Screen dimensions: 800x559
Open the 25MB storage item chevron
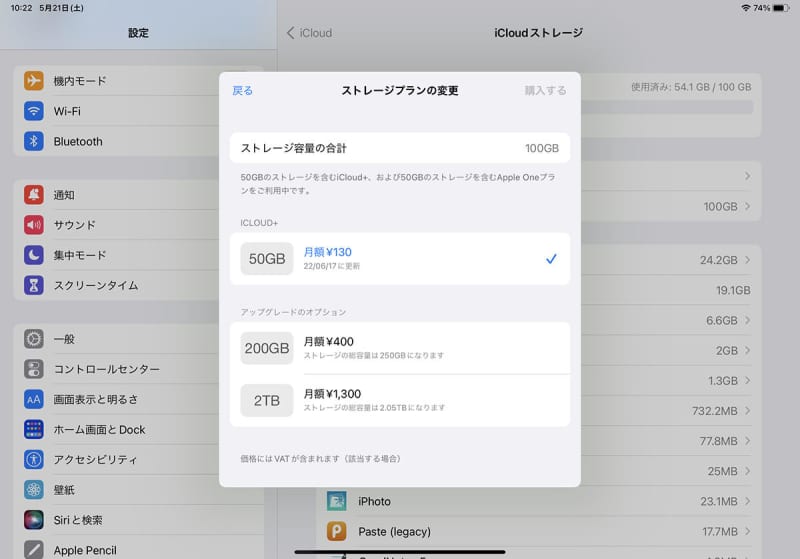747,471
